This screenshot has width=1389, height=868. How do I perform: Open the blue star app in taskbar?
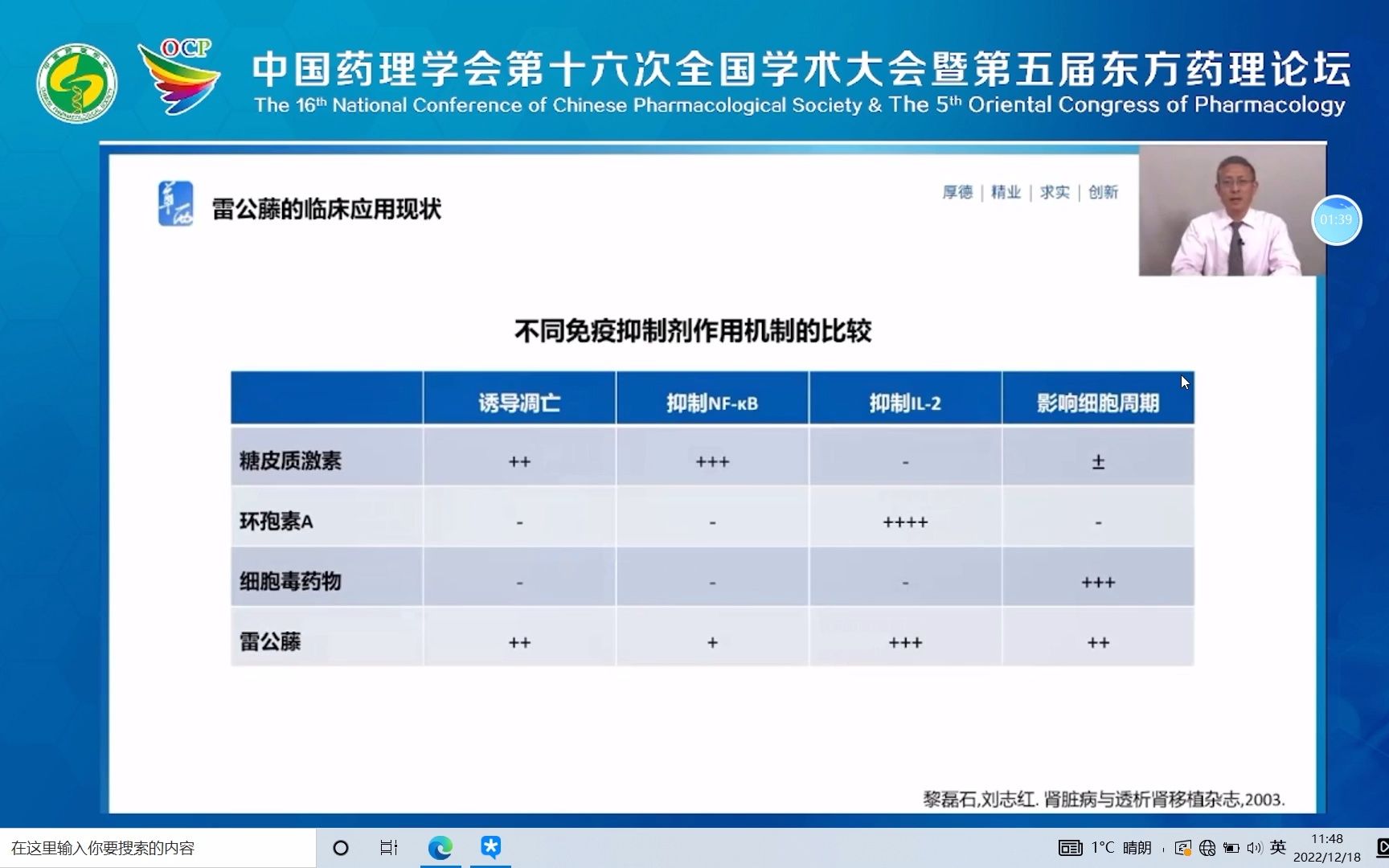click(x=491, y=847)
